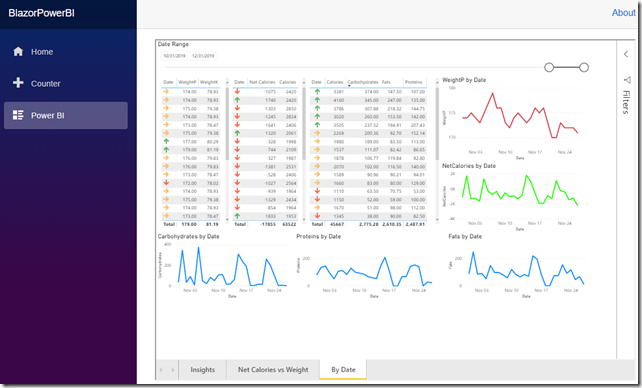Sort by the WeightK column header
The height and width of the screenshot is (388, 642).
[x=209, y=82]
